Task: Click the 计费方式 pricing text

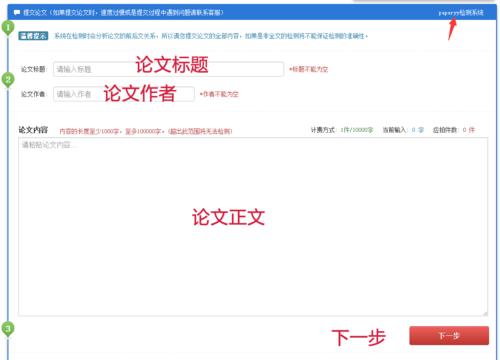Action: click(342, 130)
